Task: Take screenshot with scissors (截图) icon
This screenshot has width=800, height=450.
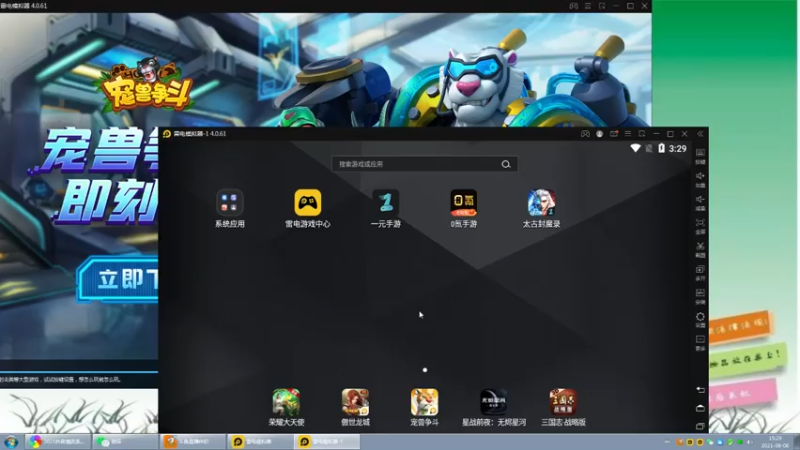Action: click(700, 250)
